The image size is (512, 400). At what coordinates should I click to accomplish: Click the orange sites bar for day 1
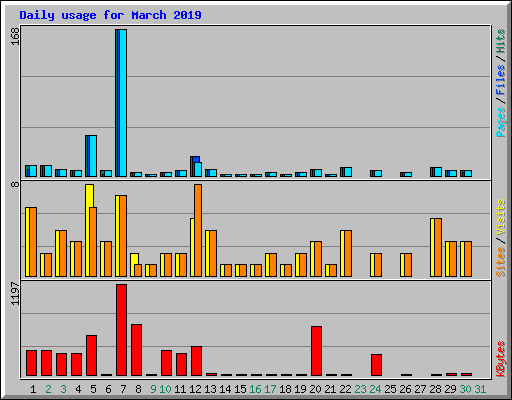[x=33, y=242]
